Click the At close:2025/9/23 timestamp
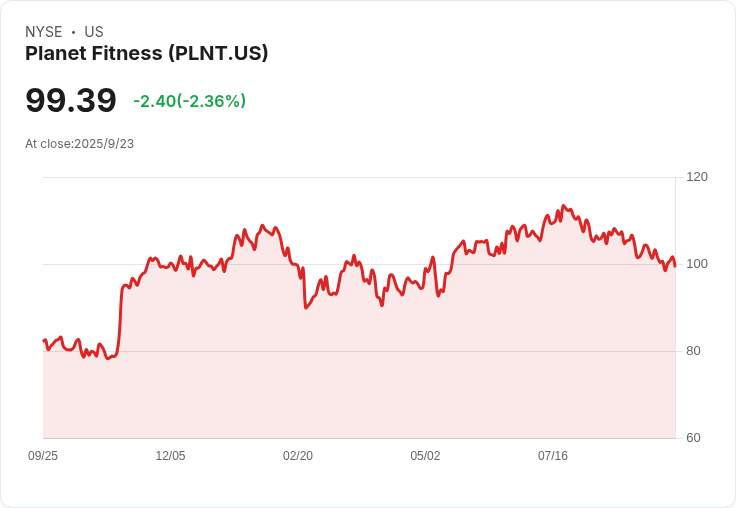Screen dimensions: 736x508 tap(79, 144)
